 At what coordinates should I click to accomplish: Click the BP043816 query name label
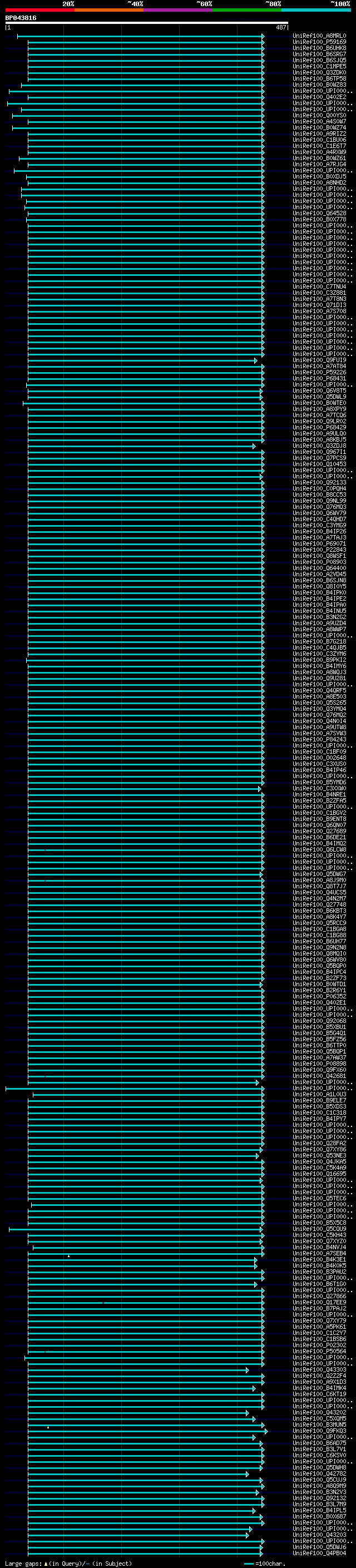click(21, 18)
